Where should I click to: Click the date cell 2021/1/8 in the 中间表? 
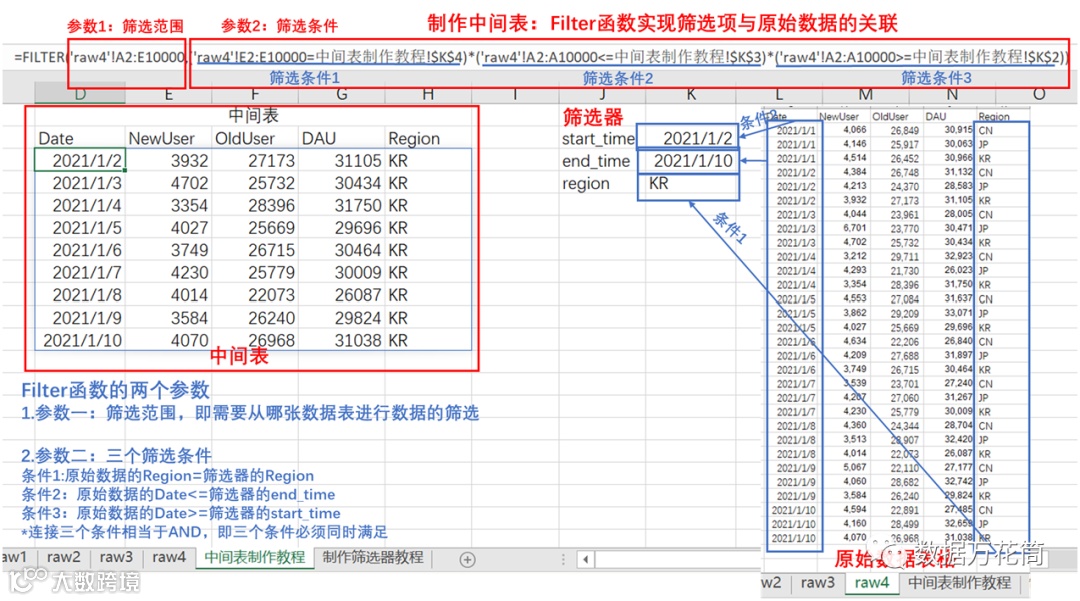tap(80, 295)
